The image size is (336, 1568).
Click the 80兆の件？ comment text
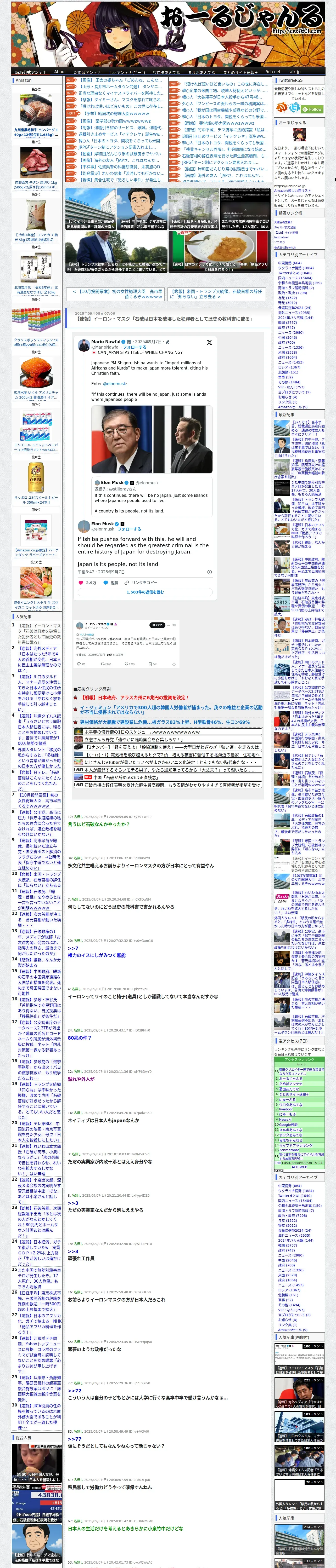79,1038
